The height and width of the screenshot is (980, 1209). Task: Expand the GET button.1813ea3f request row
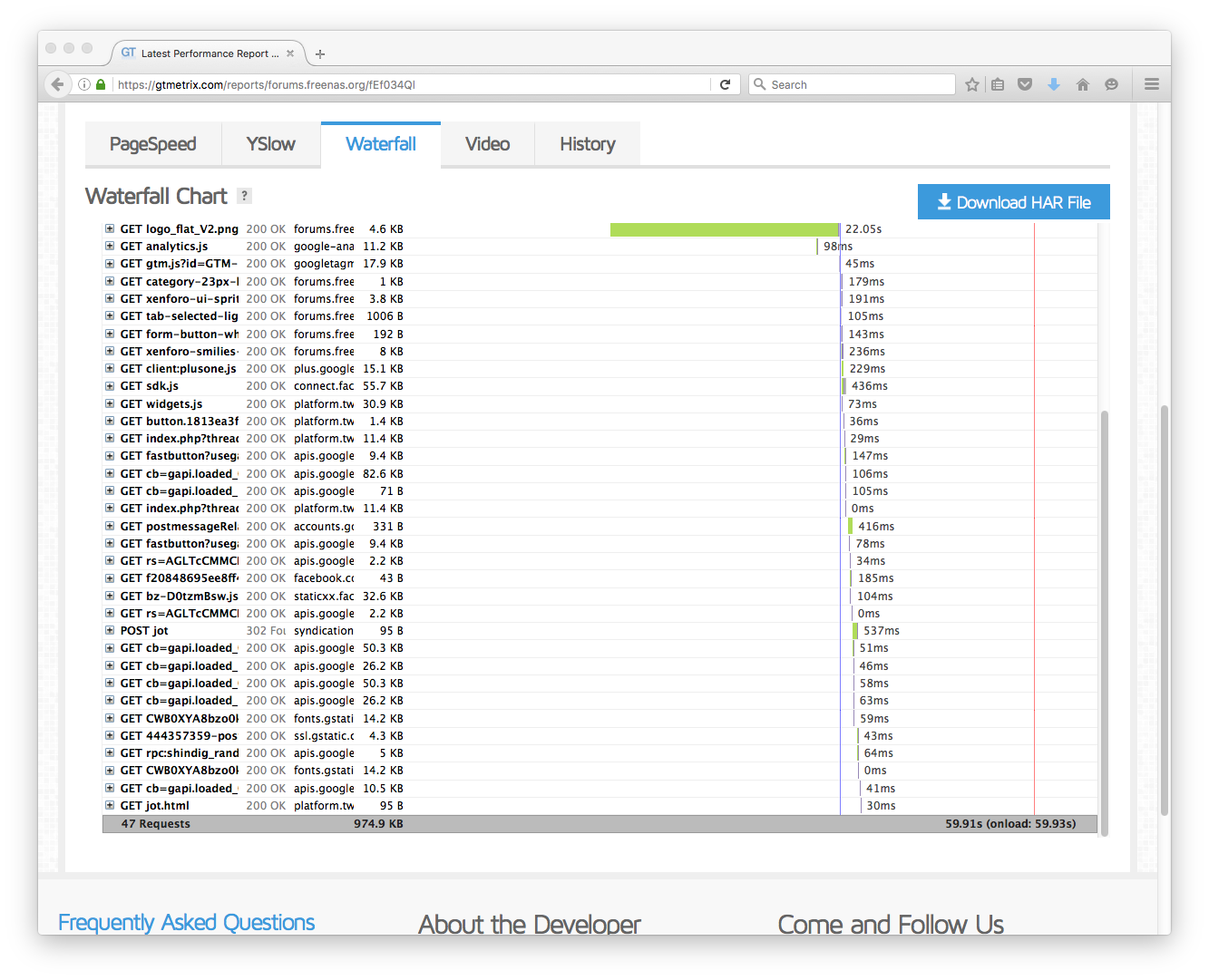110,422
